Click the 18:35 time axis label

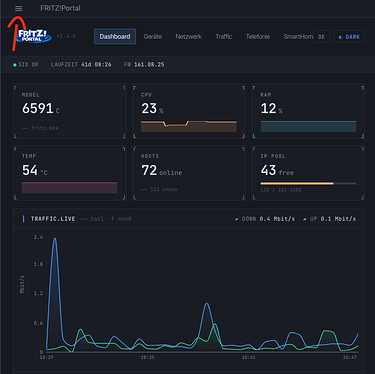[x=147, y=357]
